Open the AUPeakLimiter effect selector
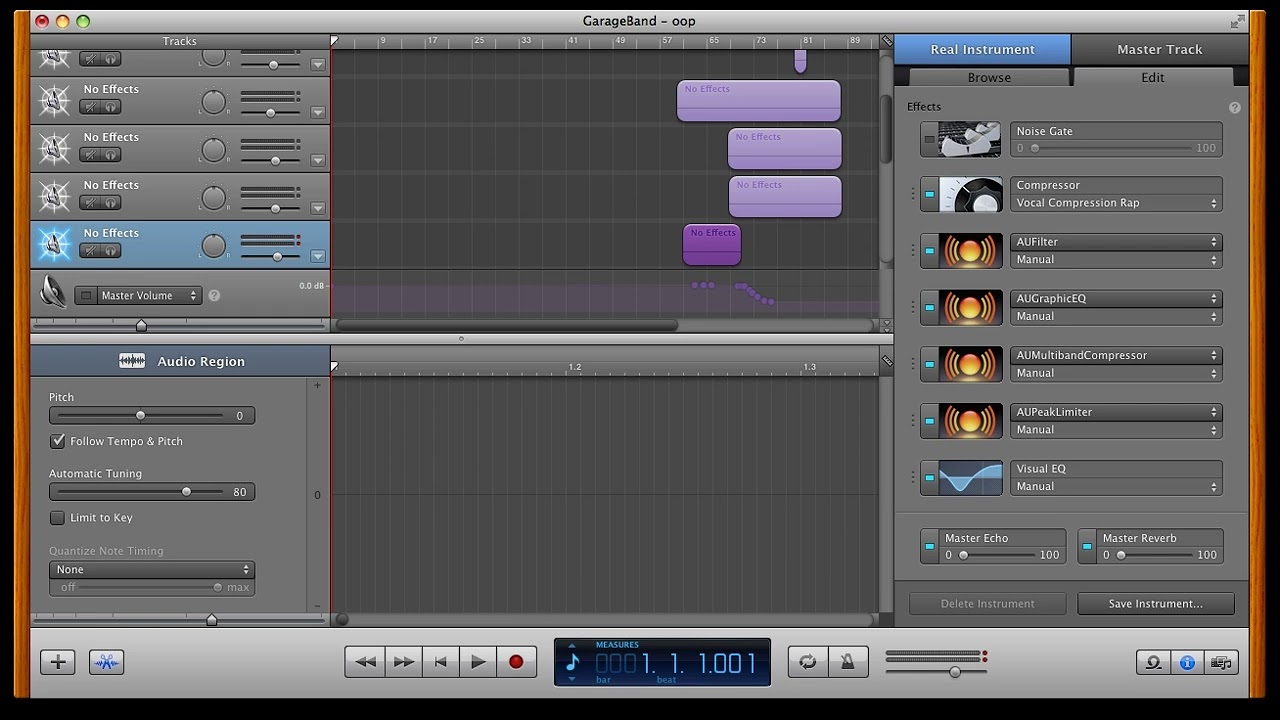 1117,412
